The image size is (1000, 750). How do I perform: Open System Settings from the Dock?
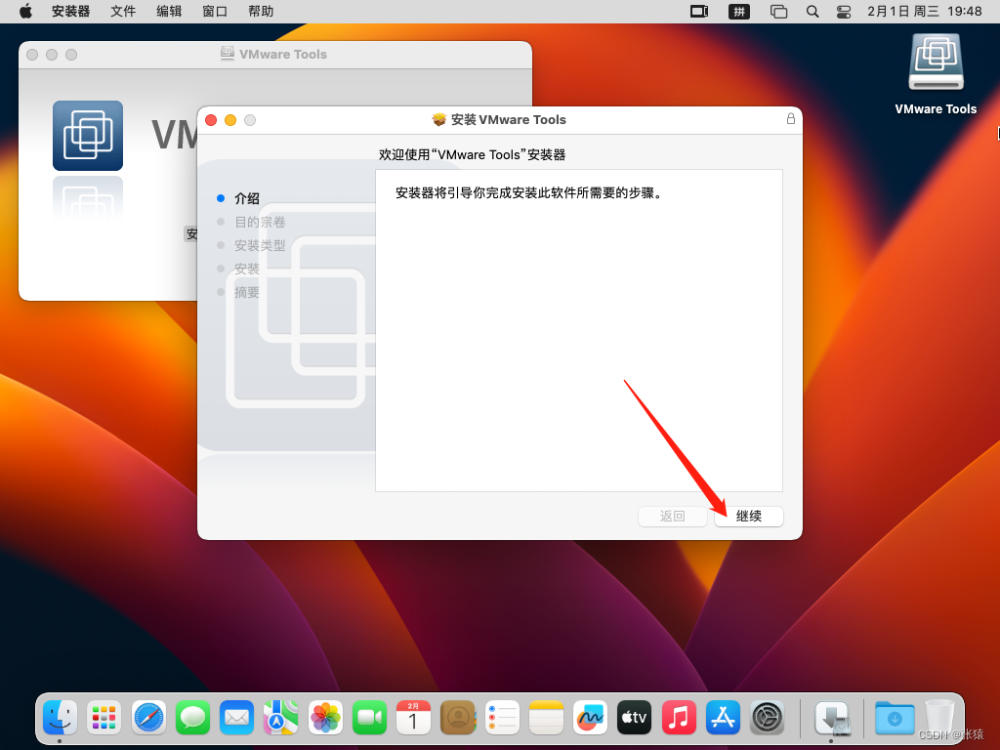[x=767, y=717]
